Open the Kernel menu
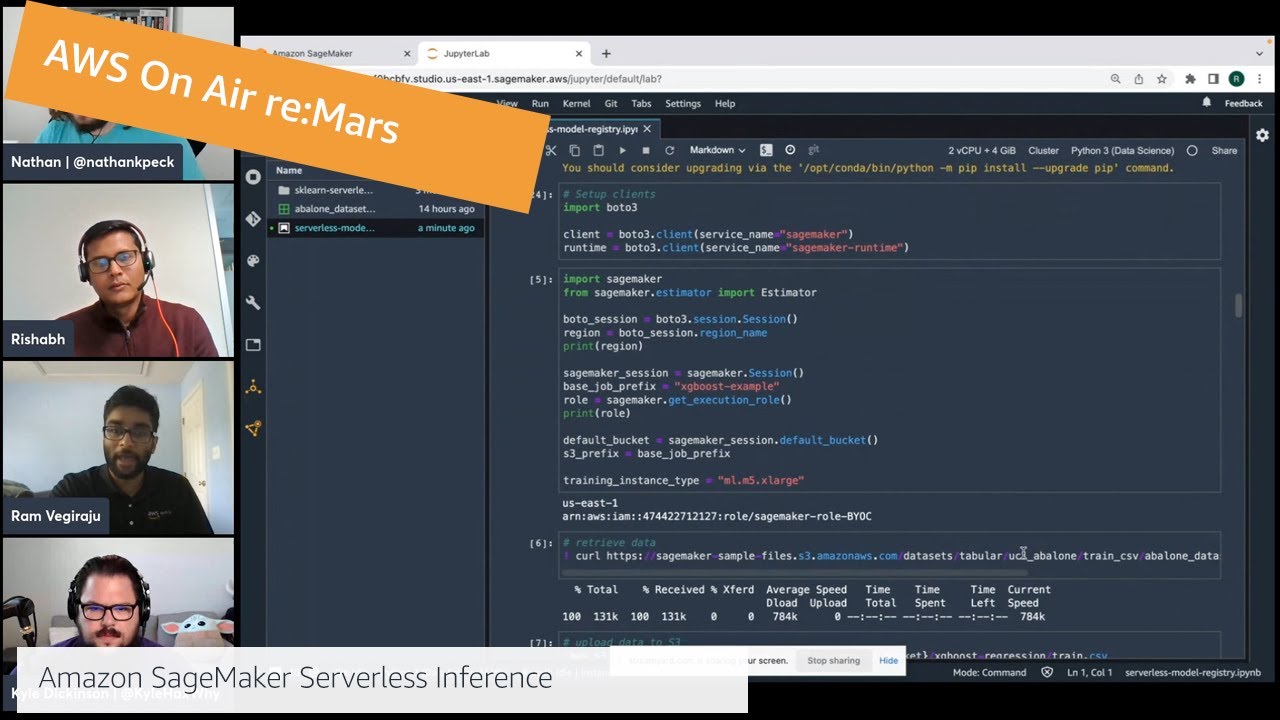This screenshot has width=1280, height=720. click(576, 103)
